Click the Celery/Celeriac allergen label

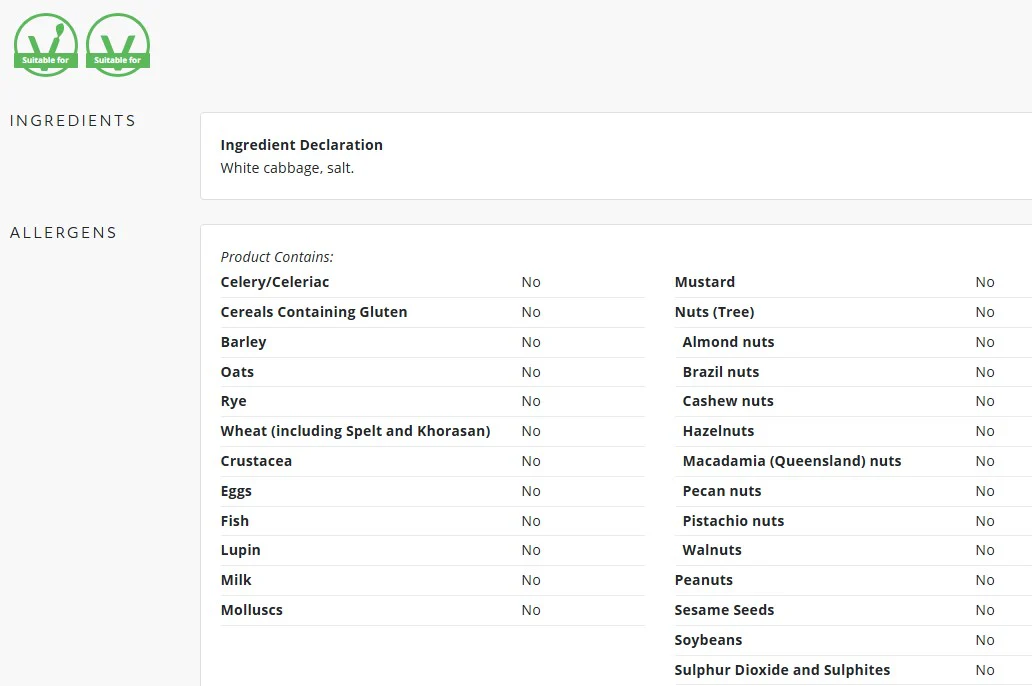click(274, 282)
